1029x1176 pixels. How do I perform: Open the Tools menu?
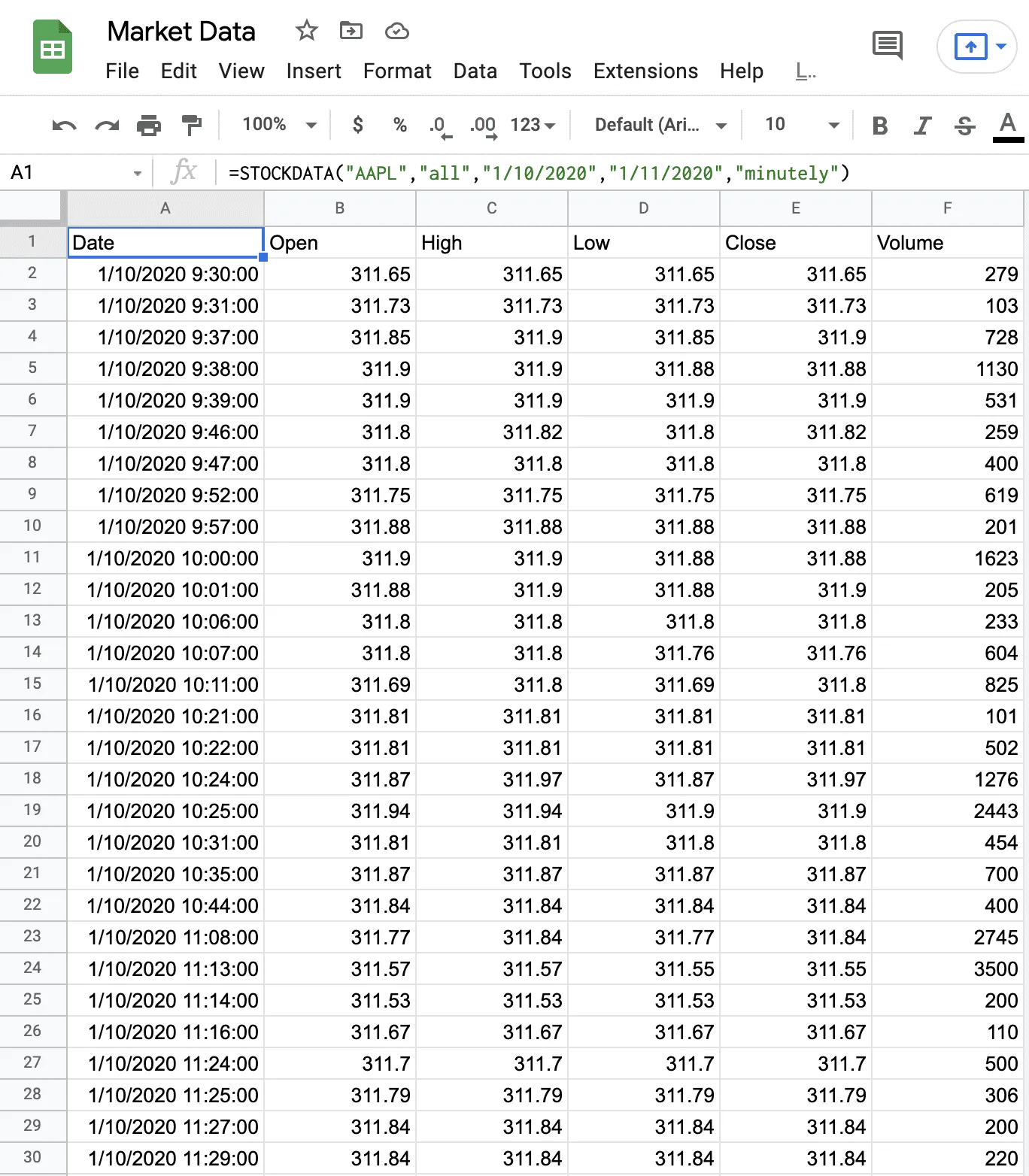(545, 71)
